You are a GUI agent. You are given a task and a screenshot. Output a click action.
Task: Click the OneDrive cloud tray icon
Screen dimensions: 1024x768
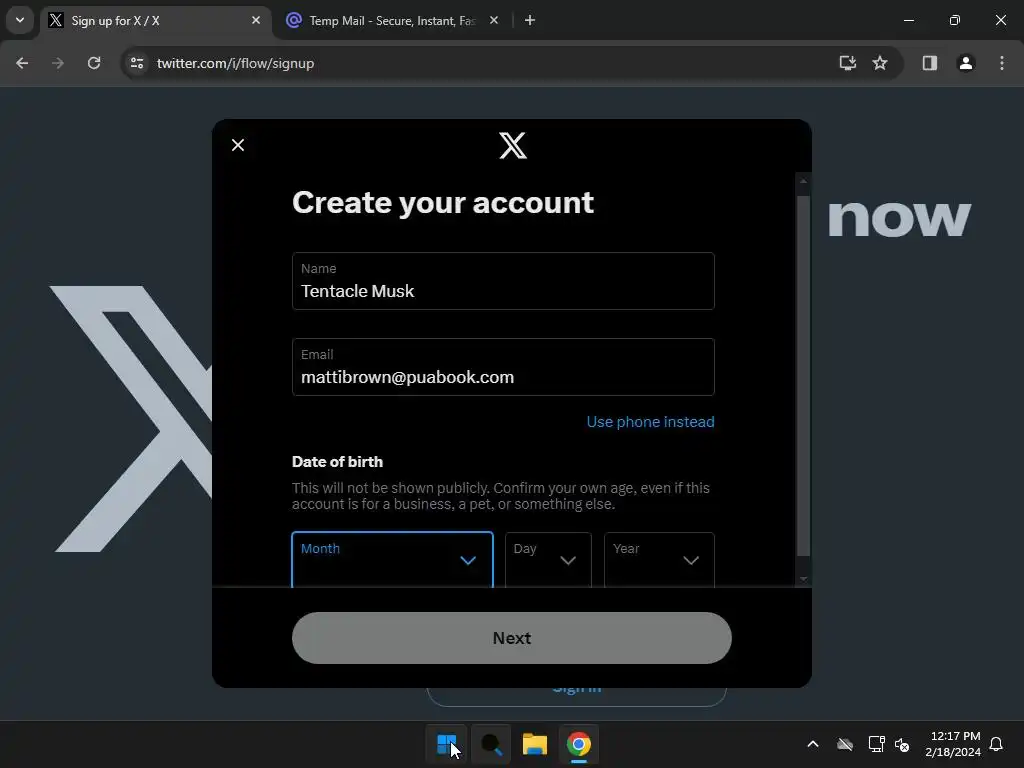coord(845,744)
